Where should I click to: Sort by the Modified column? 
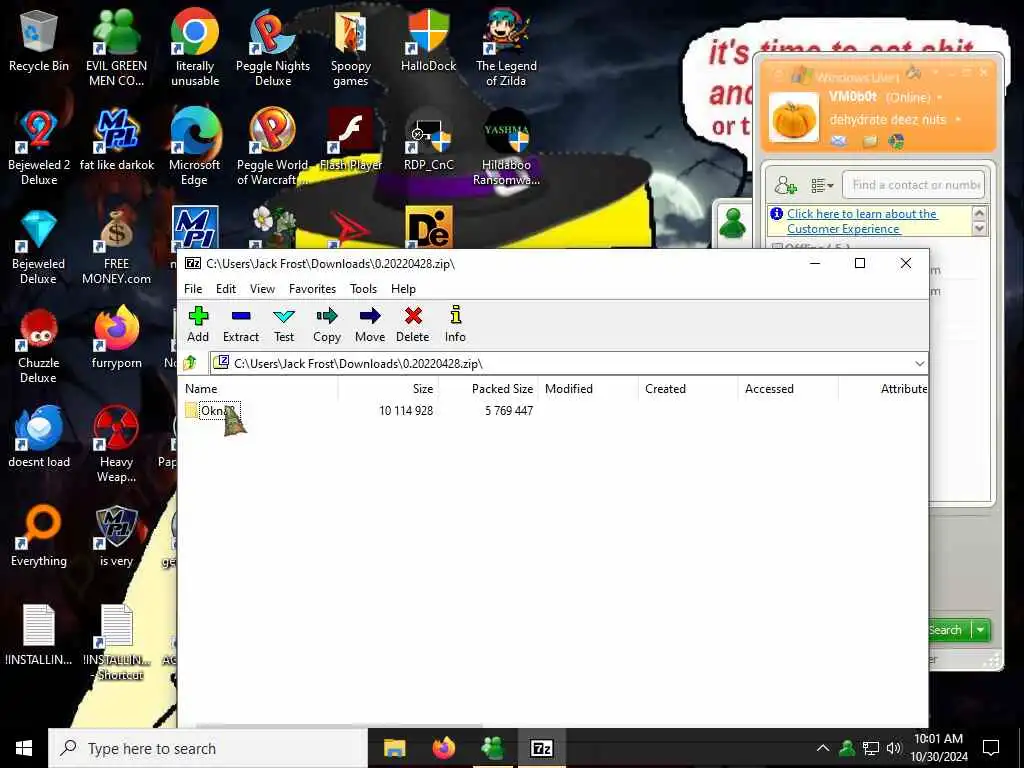(588, 389)
